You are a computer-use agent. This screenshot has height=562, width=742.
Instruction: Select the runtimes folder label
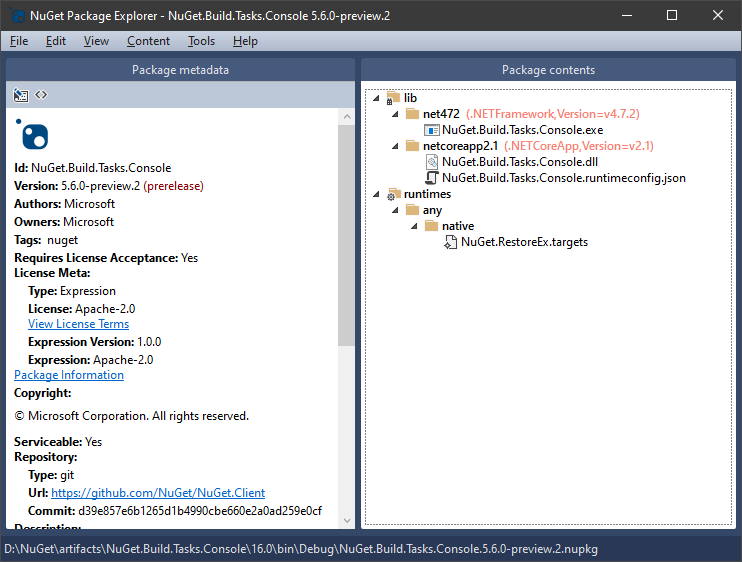coord(427,194)
